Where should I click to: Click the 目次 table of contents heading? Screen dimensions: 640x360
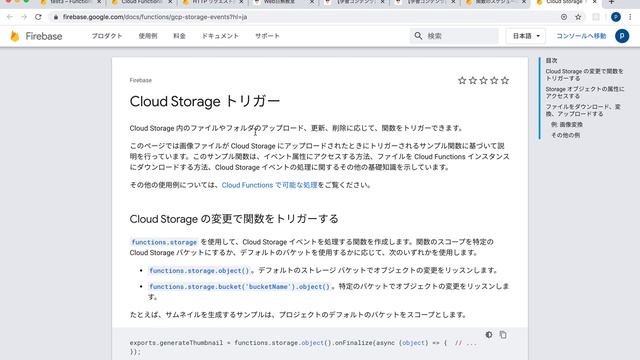pyautogui.click(x=551, y=60)
